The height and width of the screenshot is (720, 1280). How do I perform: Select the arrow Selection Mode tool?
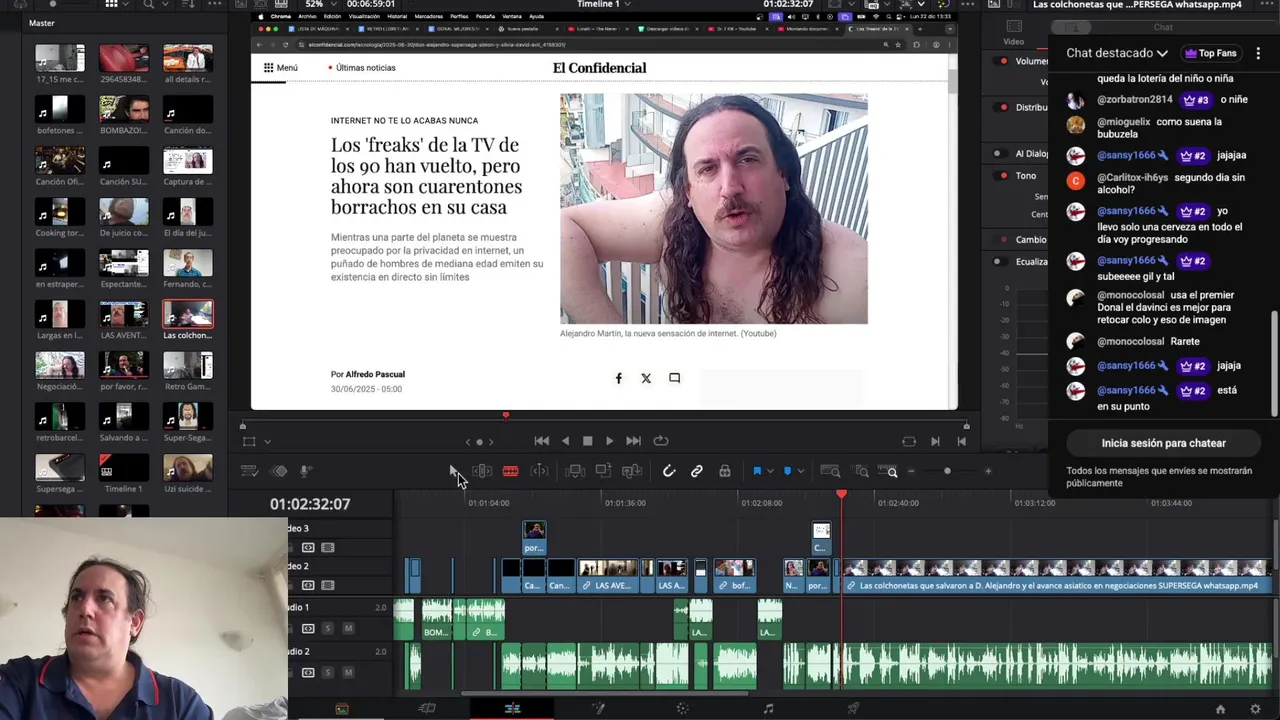pyautogui.click(x=453, y=471)
